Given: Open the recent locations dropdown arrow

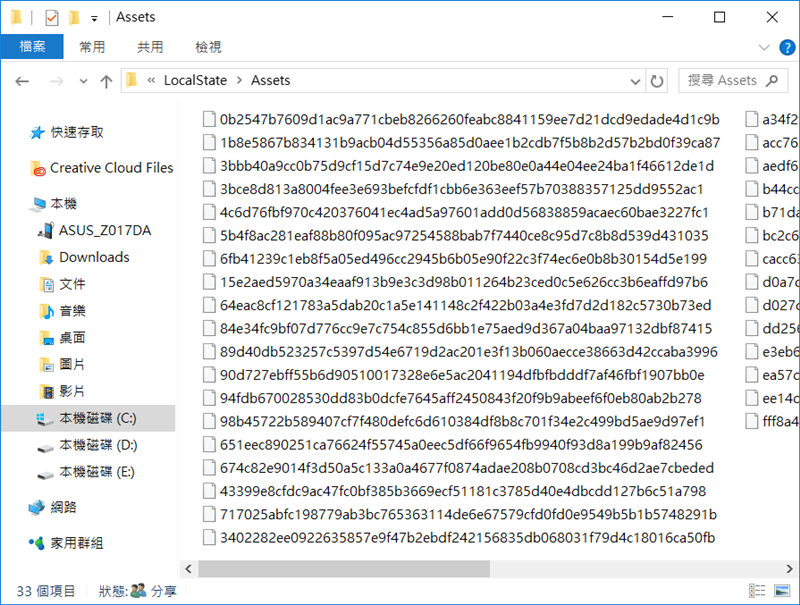Looking at the screenshot, I should (83, 81).
